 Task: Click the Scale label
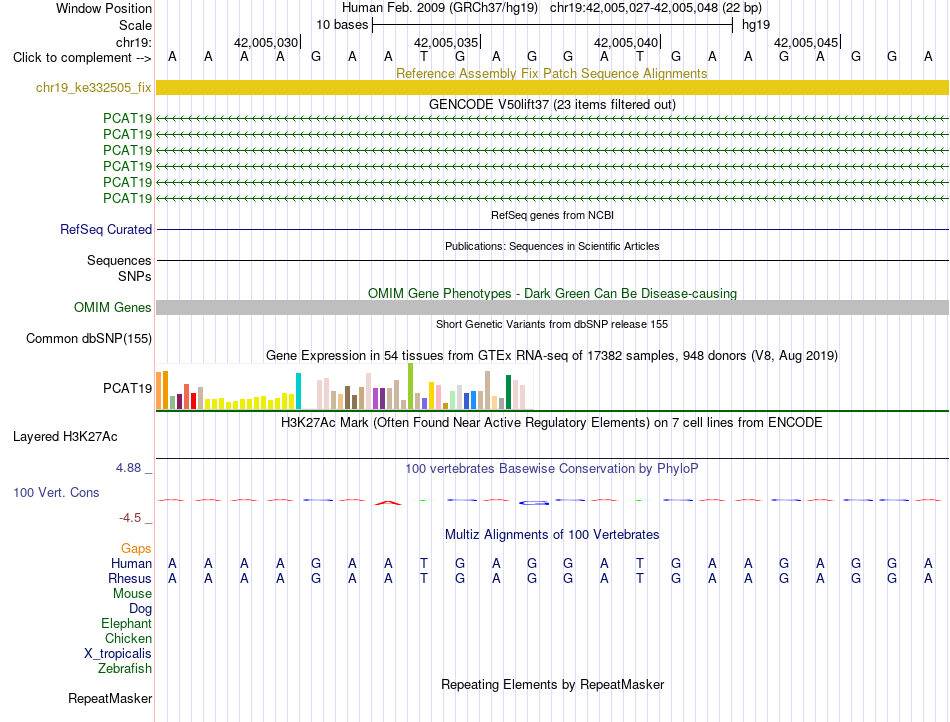tap(135, 25)
